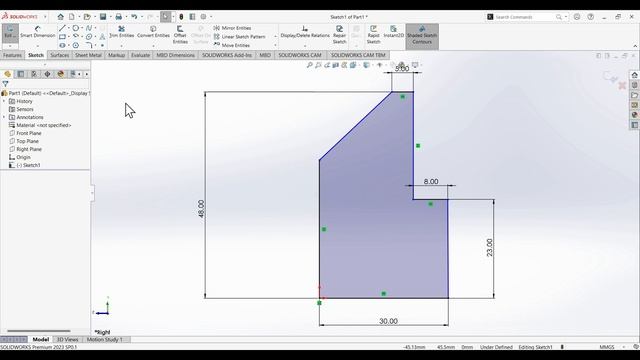Open Motion Study 1 bottom tab
Viewport: 640px width, 360px height.
(104, 340)
